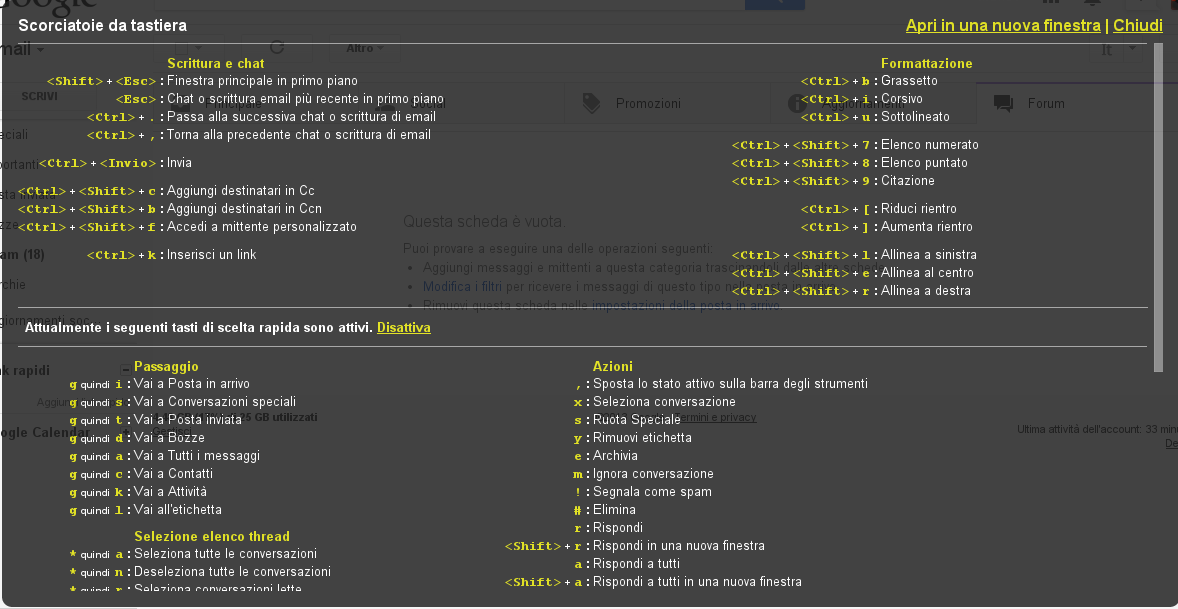Click the 'Scorciatoie da tastiera' title

[x=102, y=26]
